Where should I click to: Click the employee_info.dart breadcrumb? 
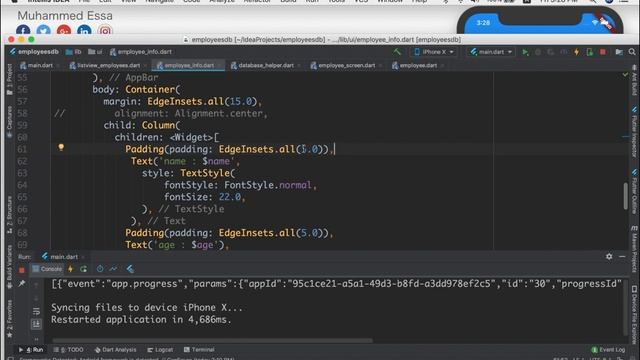(141, 52)
